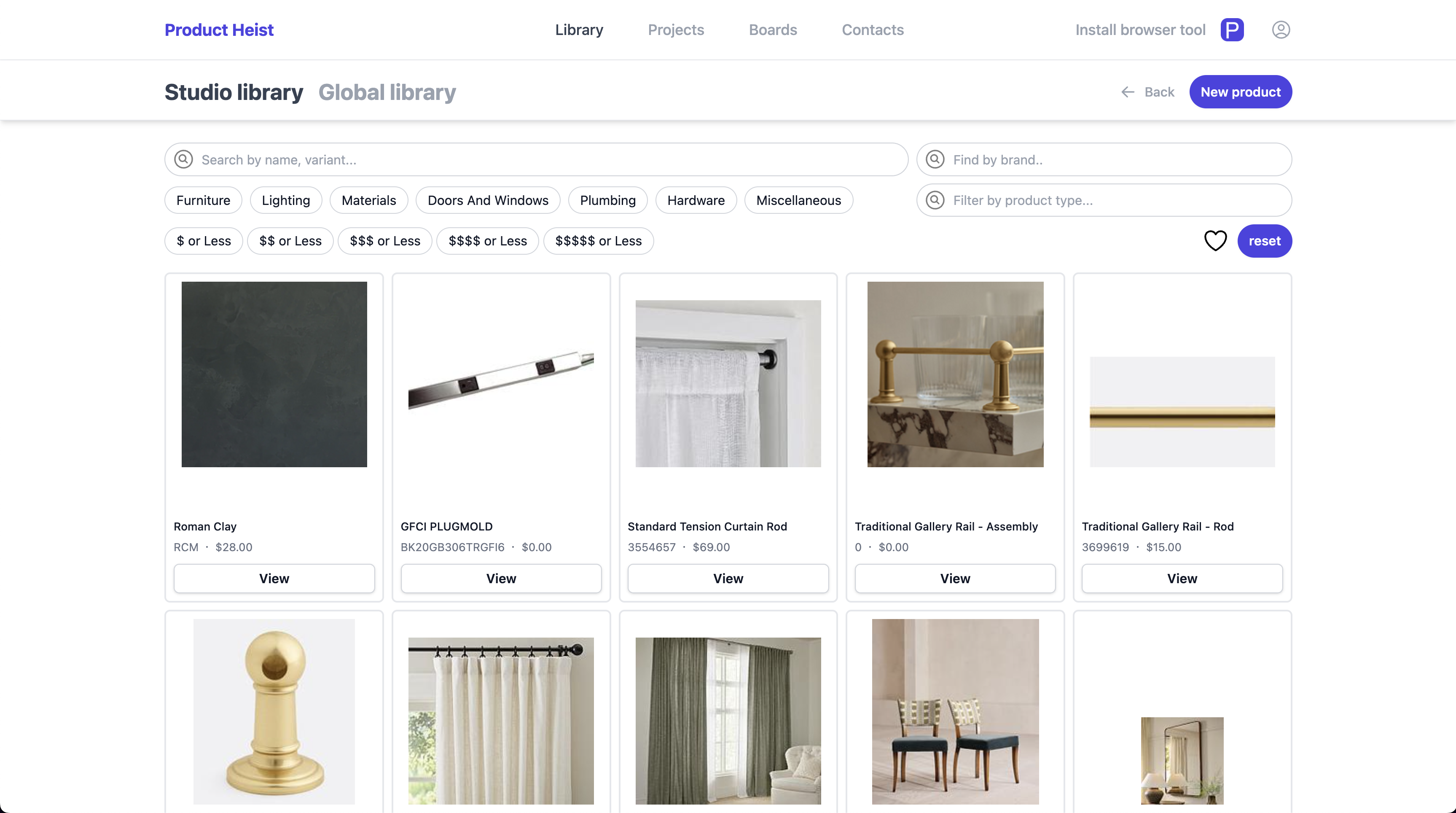This screenshot has width=1456, height=813.
Task: Focus the Search by name, variant field
Action: point(536,159)
